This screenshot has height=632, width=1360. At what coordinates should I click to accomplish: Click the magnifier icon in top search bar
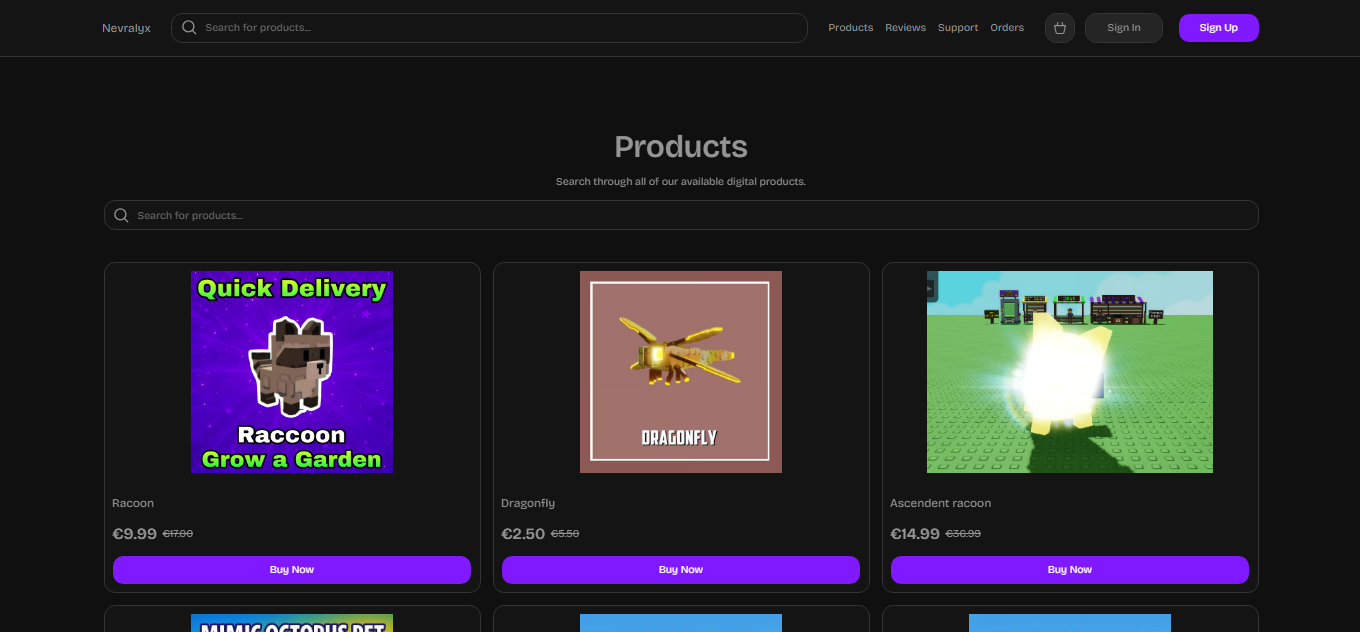(189, 28)
